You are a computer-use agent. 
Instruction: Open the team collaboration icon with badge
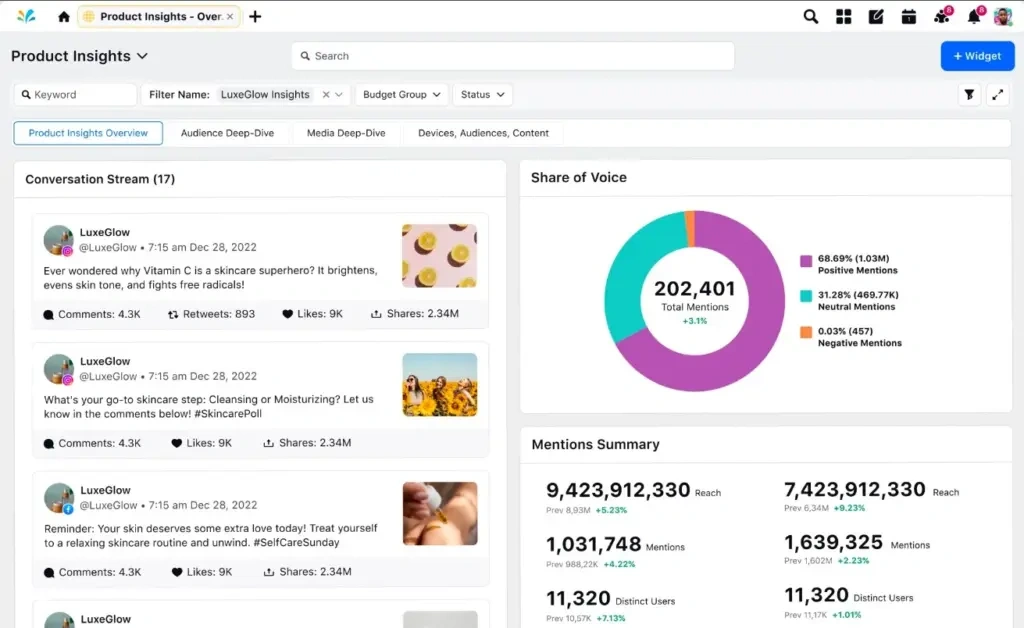point(942,16)
